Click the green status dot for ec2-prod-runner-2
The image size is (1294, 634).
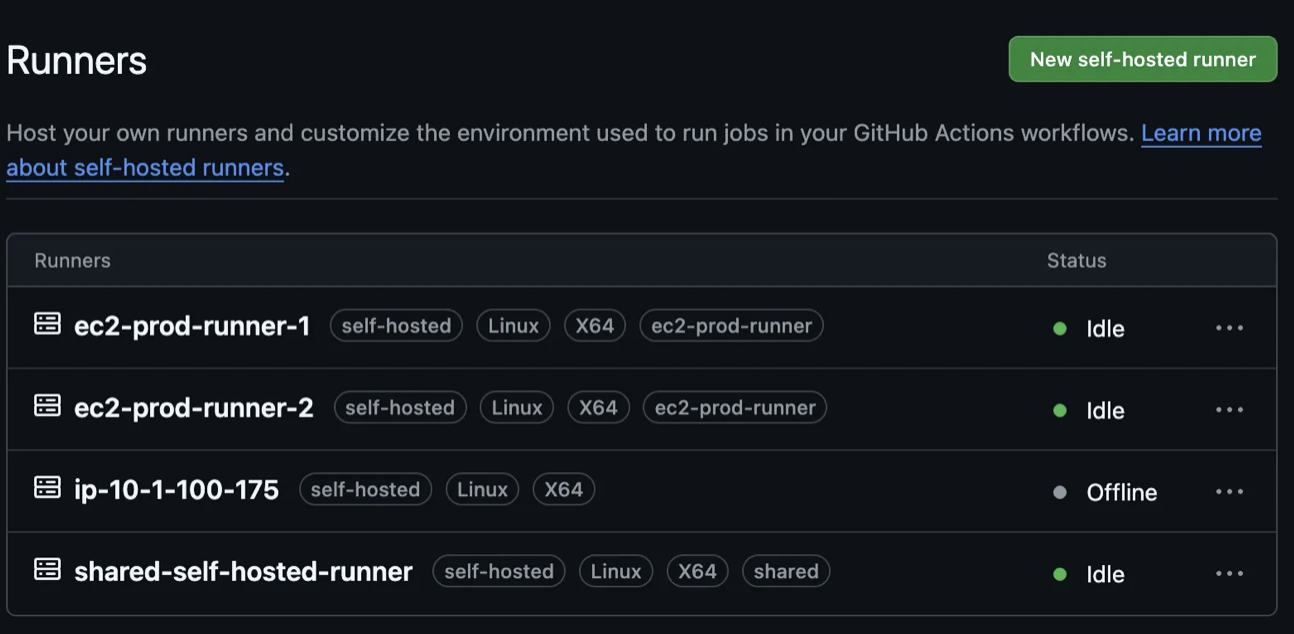pos(1060,410)
